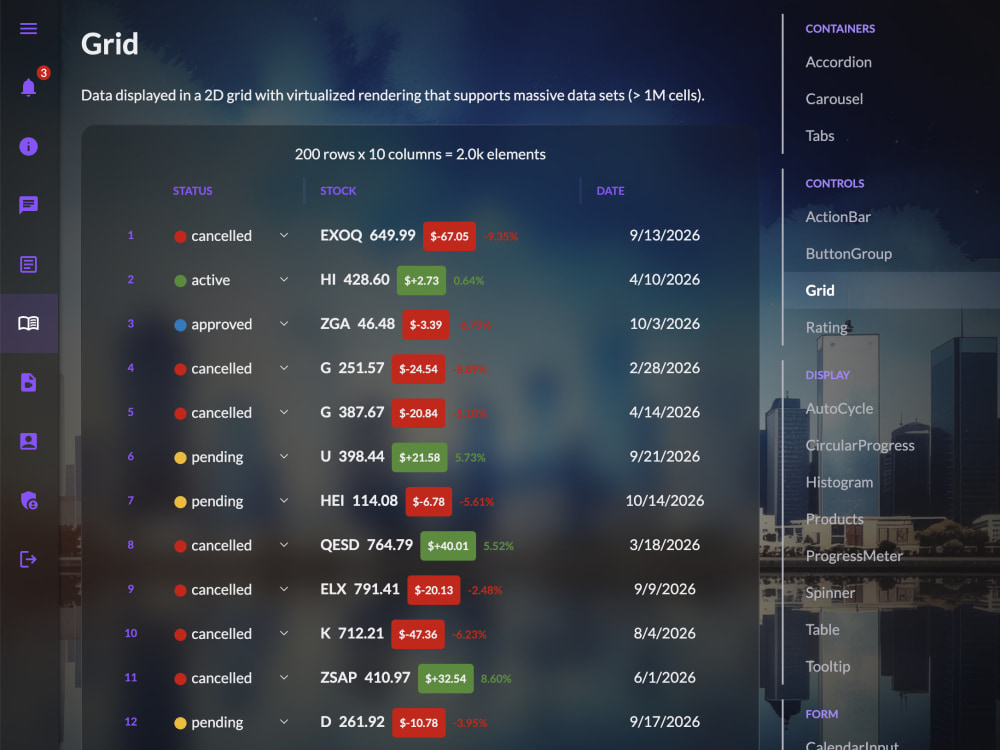Click the STOCK column header
Viewport: 1000px width, 750px height.
coord(338,191)
